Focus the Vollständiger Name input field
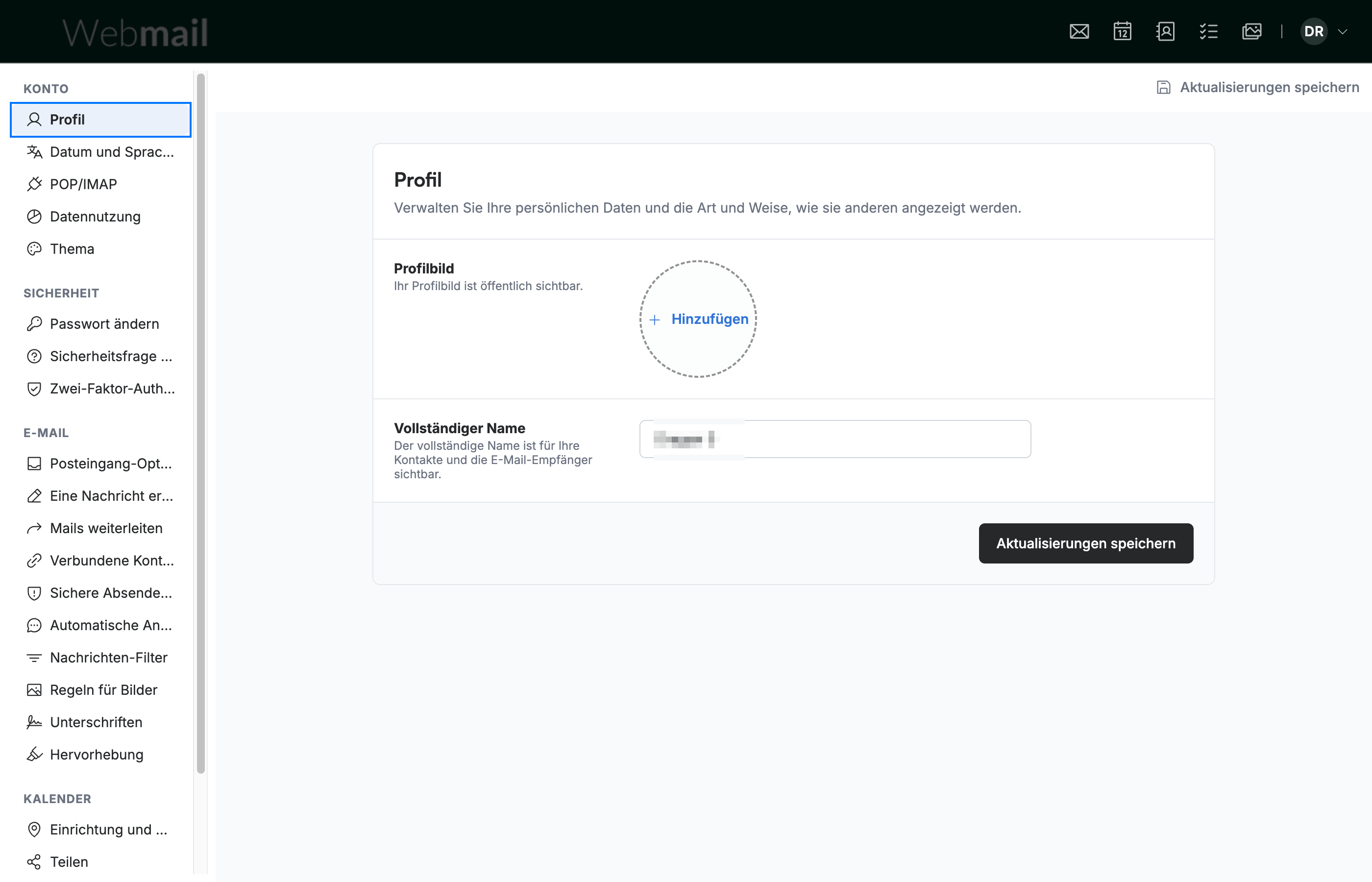1372x882 pixels. click(x=835, y=439)
